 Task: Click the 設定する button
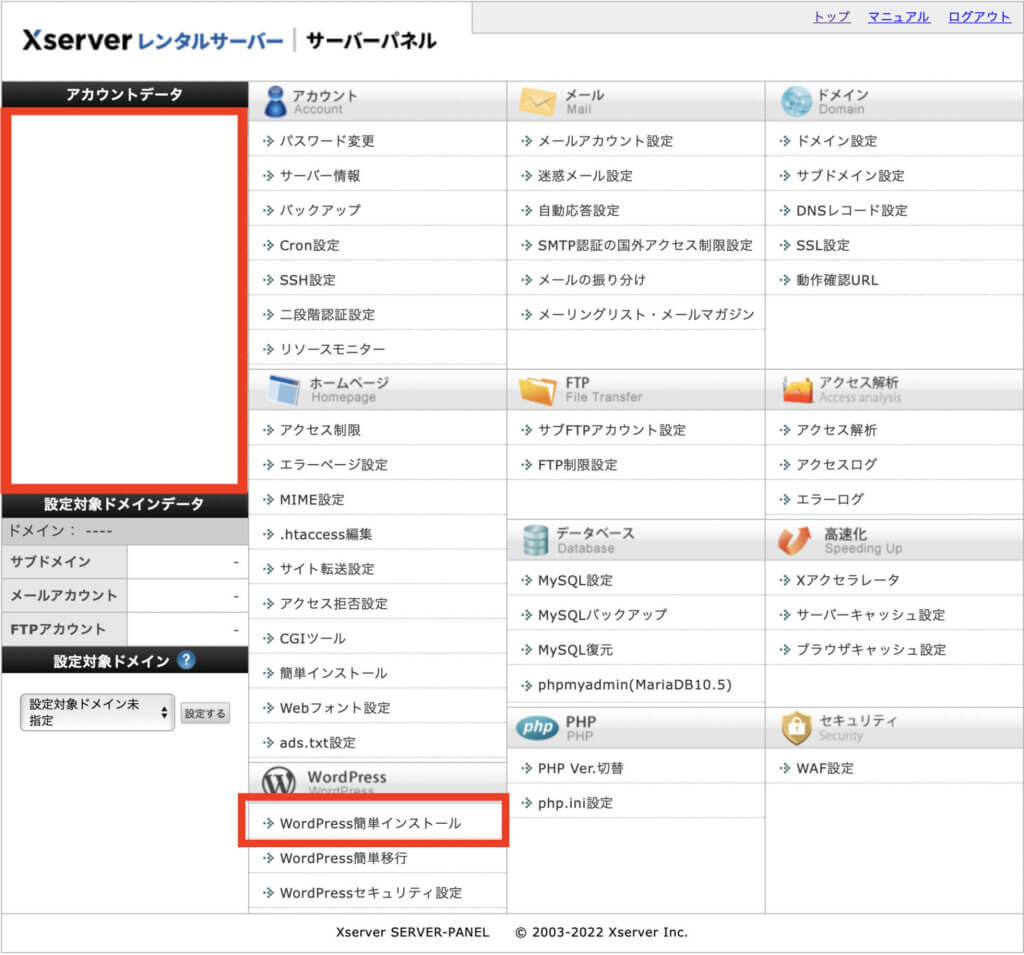[x=205, y=713]
